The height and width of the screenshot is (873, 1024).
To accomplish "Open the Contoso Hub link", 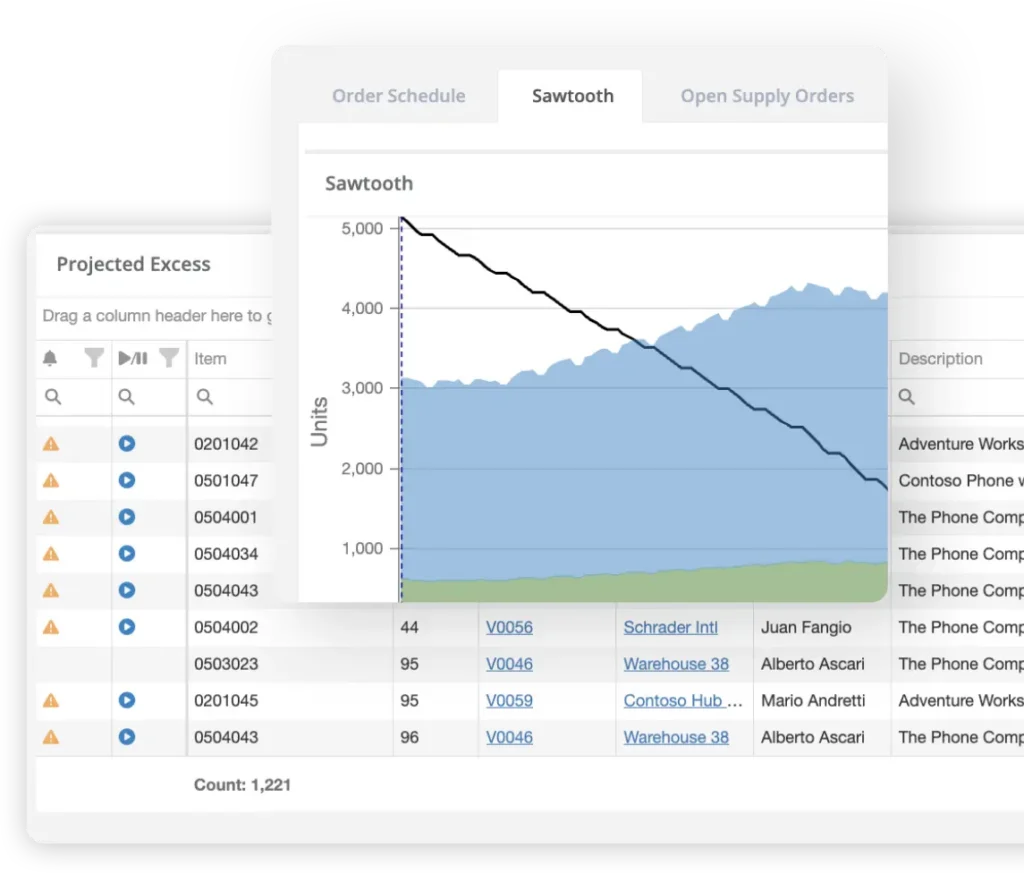I will pyautogui.click(x=682, y=701).
